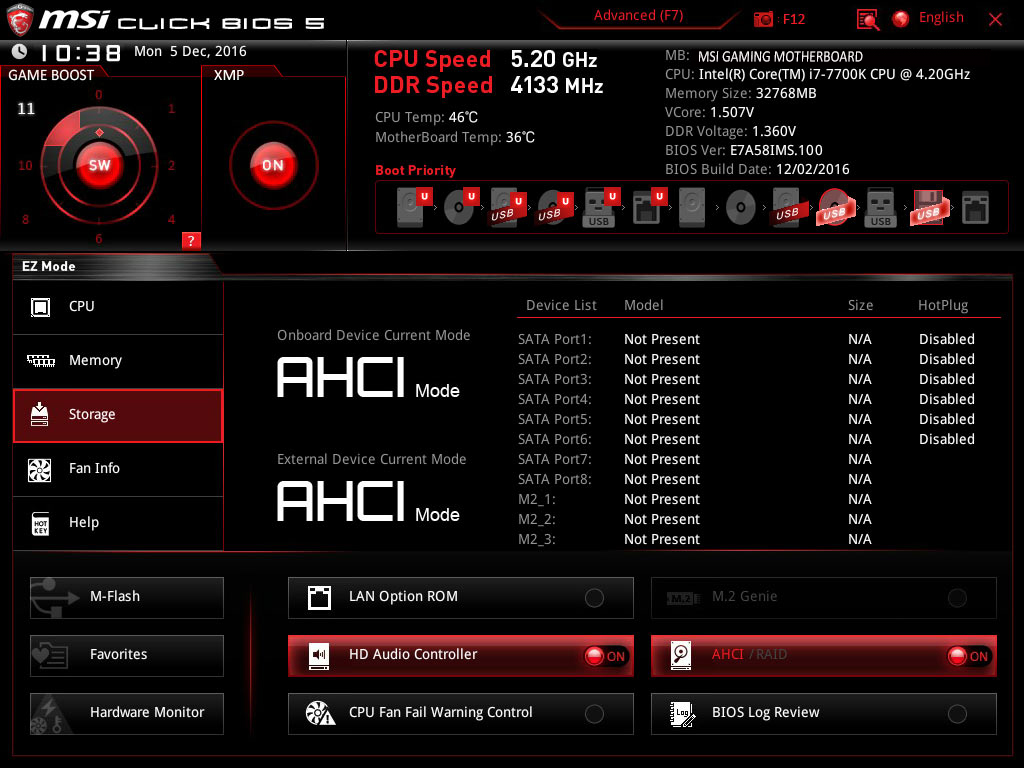Open the CPU section in EZ Mode

(118, 307)
